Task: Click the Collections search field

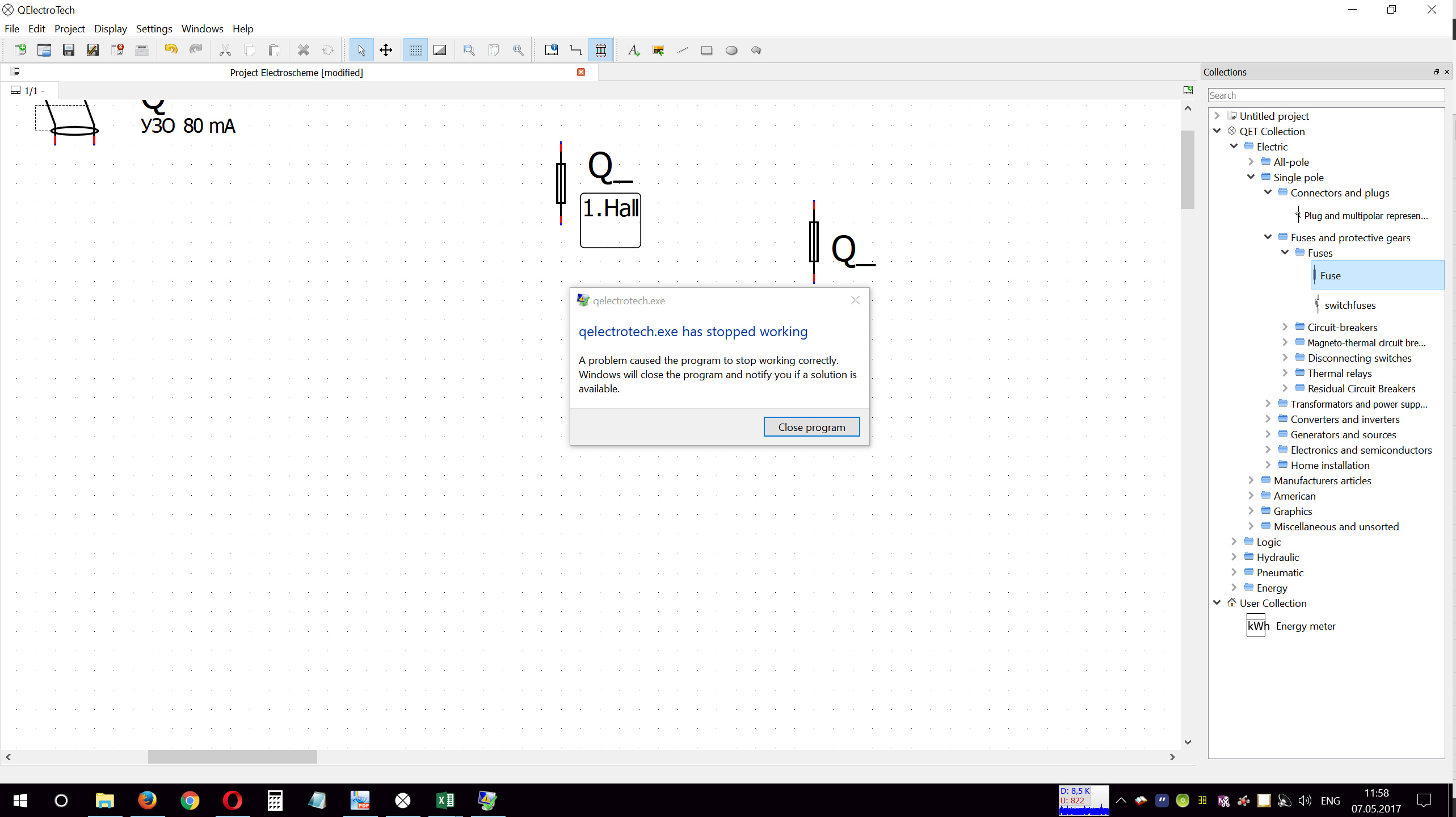Action: point(1325,95)
